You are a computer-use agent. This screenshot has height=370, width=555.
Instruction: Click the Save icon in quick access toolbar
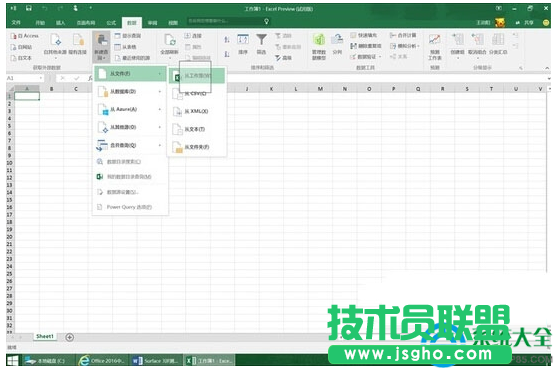[29, 8]
